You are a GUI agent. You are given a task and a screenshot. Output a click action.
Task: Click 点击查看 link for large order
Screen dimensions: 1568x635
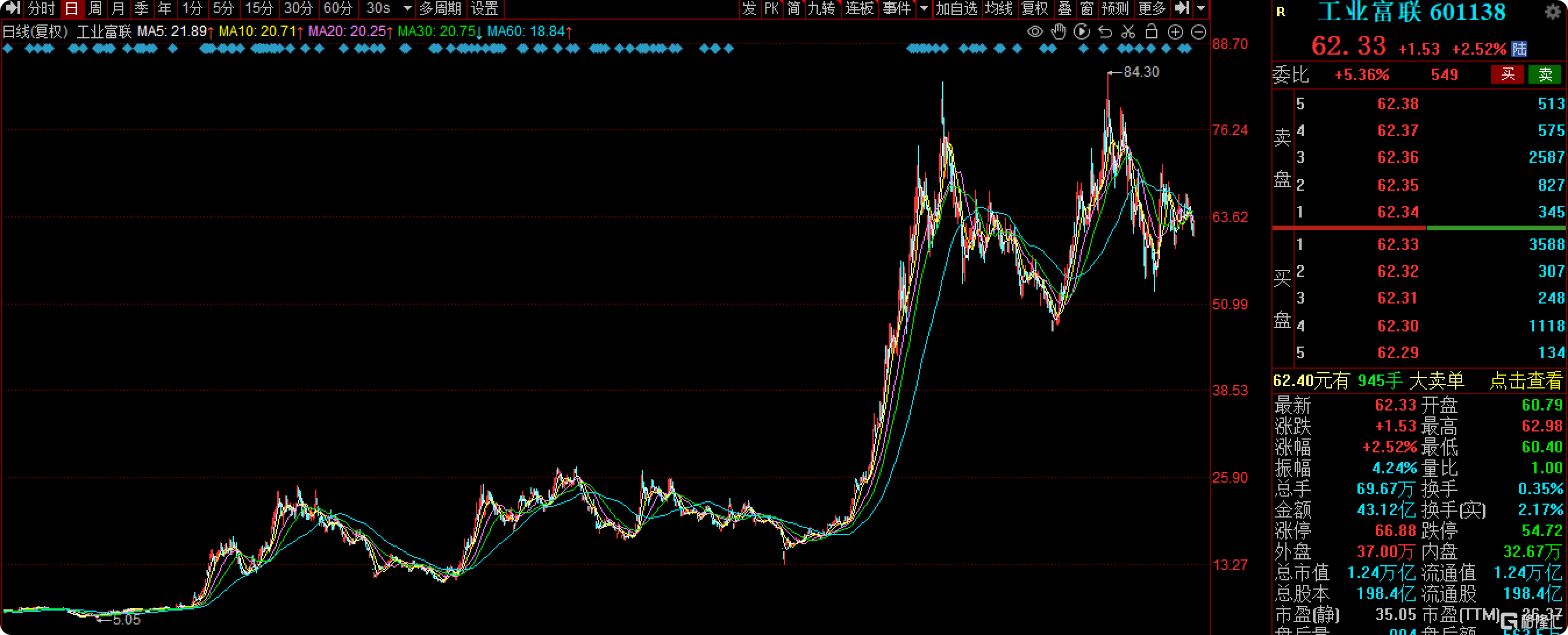click(x=1526, y=381)
